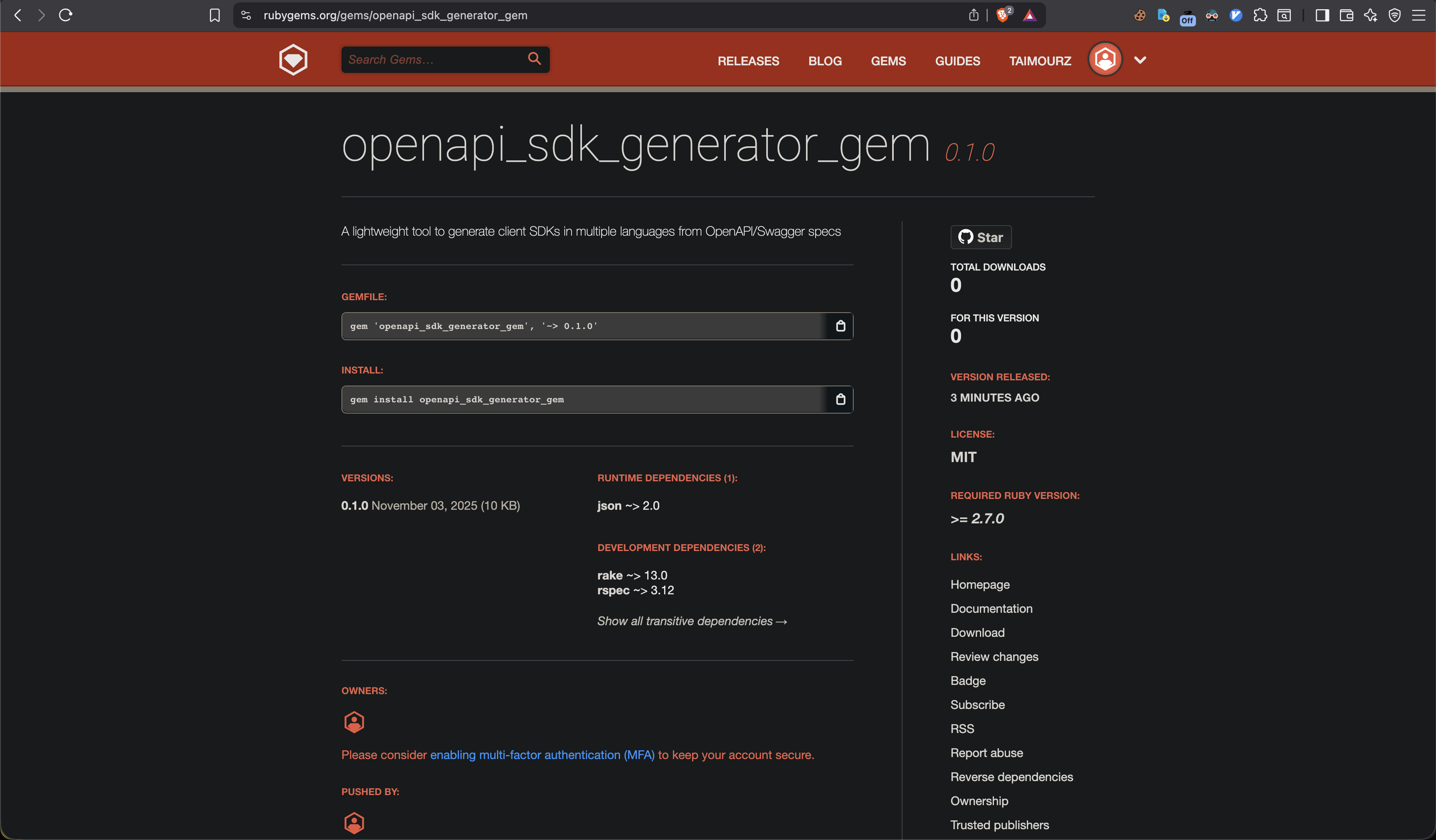Open the browser hamburger menu
The width and height of the screenshot is (1436, 840).
click(x=1418, y=15)
